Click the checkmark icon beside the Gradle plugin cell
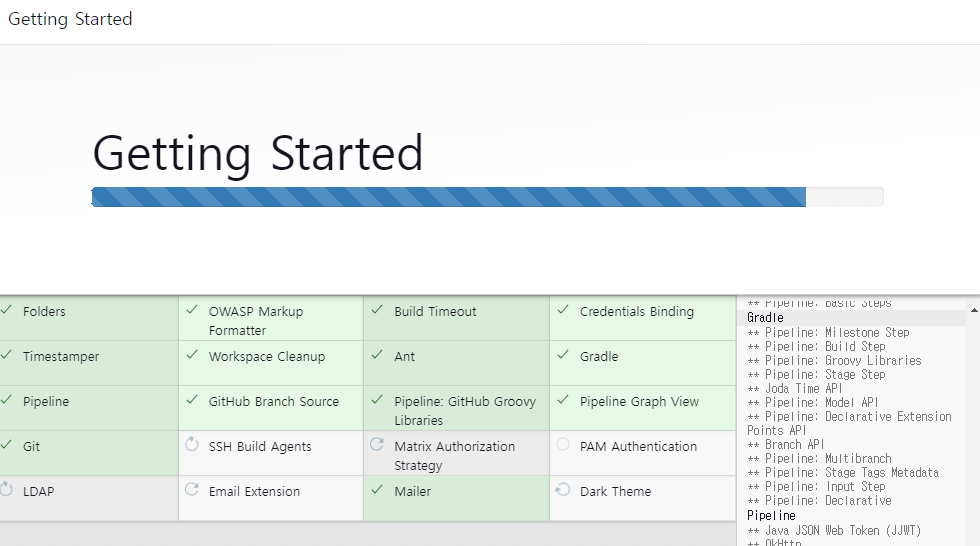 [x=563, y=355]
